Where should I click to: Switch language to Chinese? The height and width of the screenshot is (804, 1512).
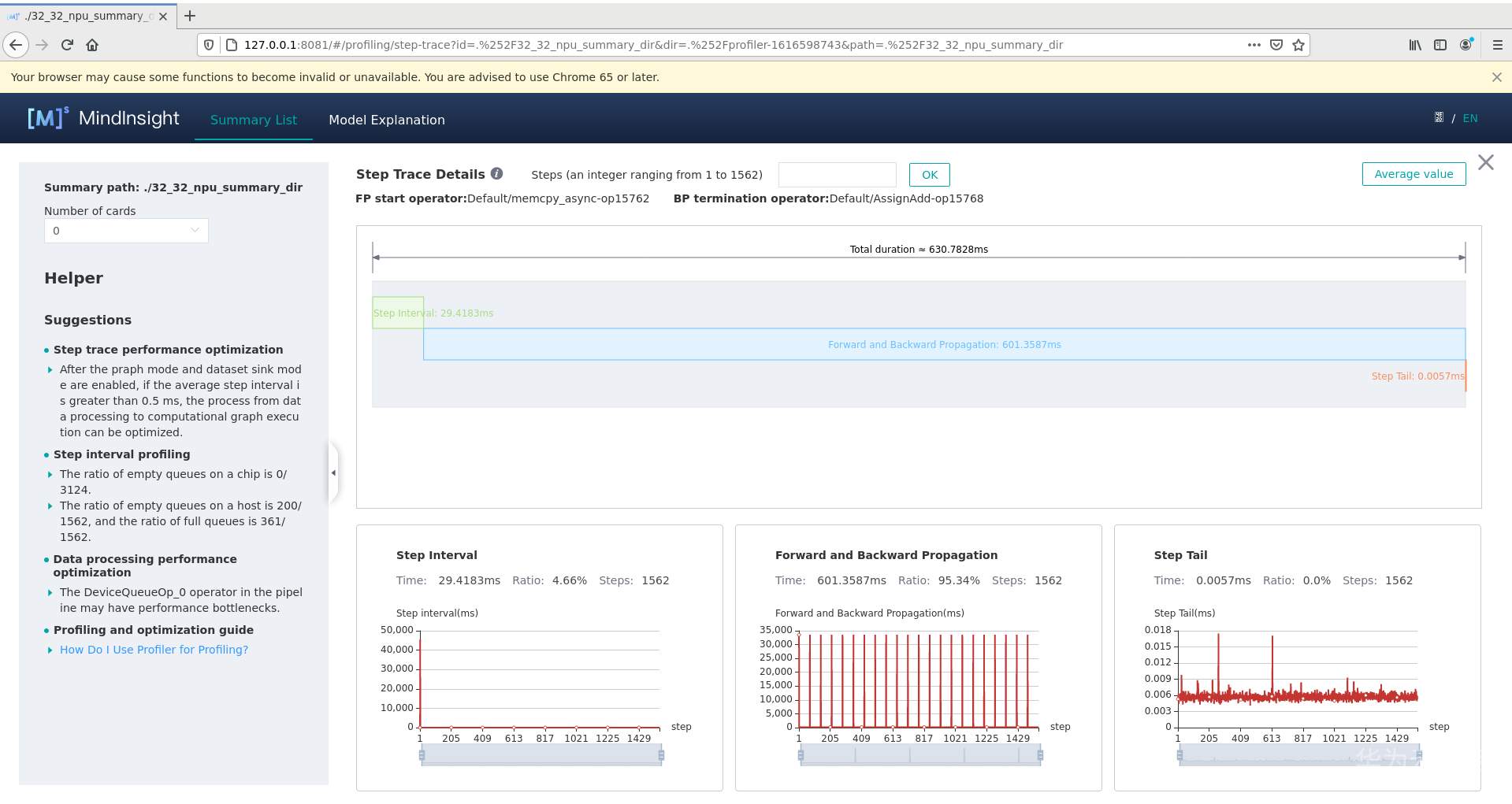click(x=1439, y=118)
